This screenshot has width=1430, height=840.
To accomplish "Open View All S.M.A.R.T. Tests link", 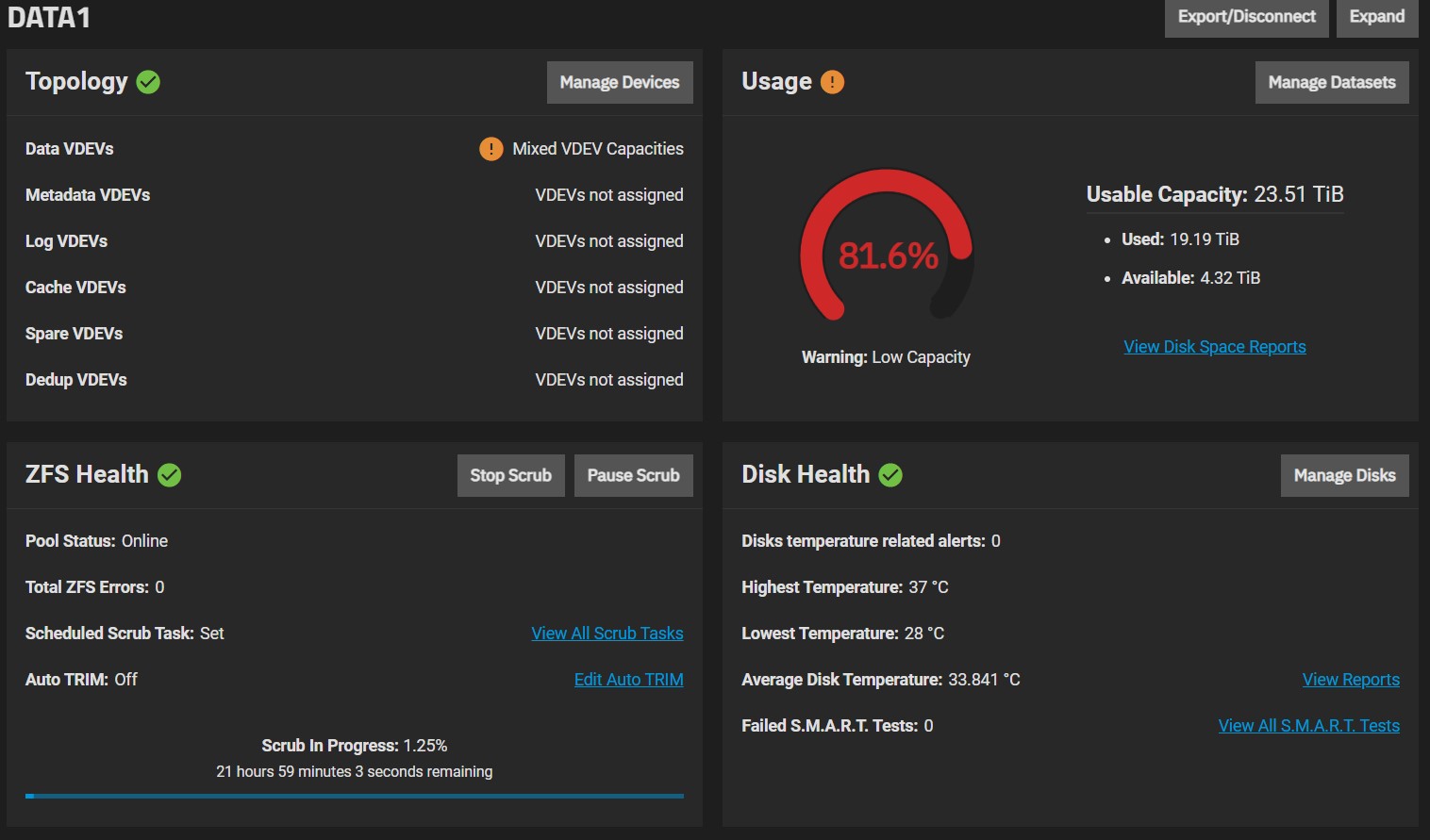I will (x=1309, y=726).
